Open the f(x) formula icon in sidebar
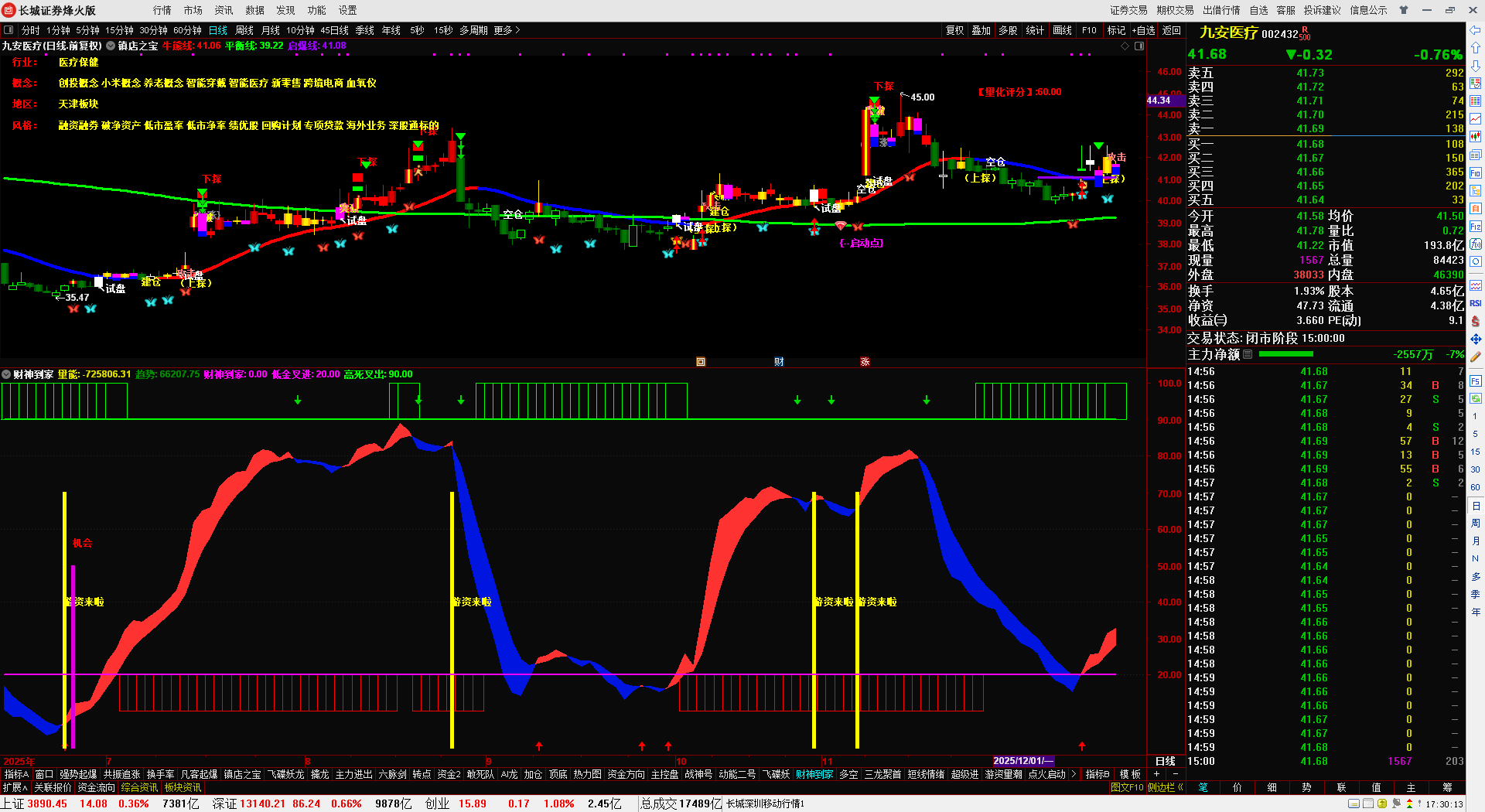This screenshot has width=1485, height=812. pos(1476,244)
